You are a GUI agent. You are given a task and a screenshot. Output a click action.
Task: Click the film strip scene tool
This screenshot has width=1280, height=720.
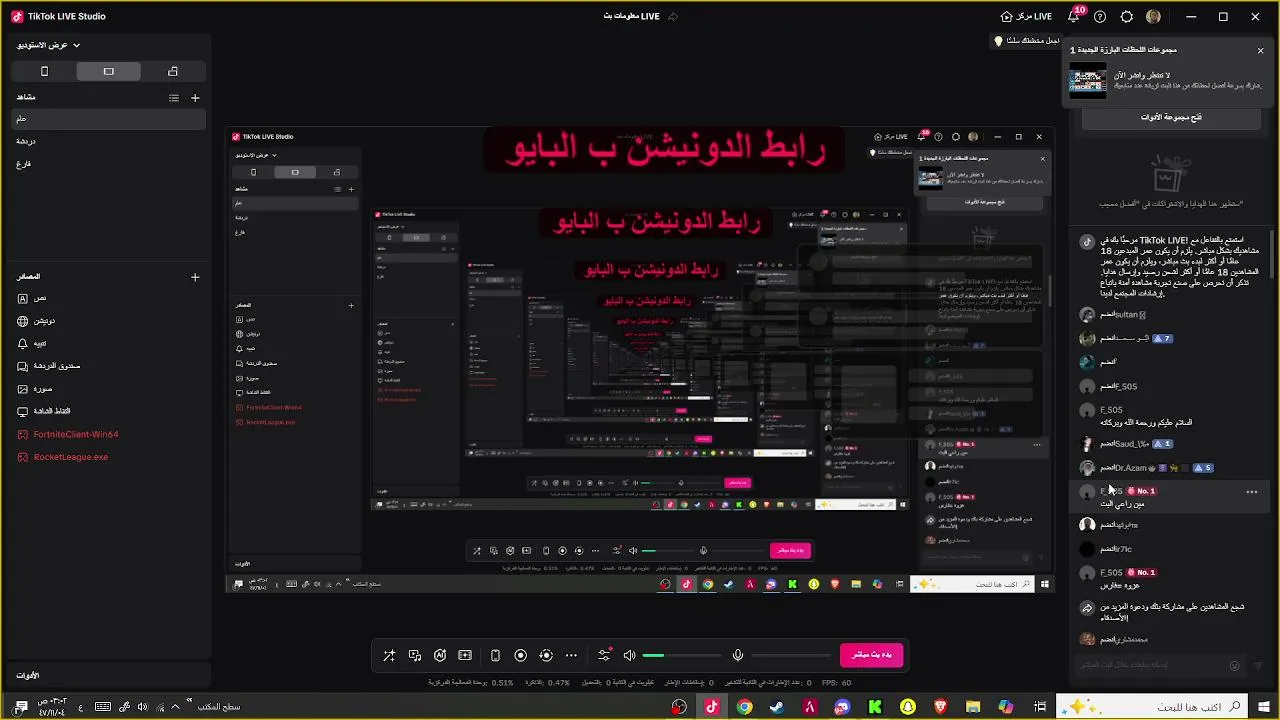[465, 655]
